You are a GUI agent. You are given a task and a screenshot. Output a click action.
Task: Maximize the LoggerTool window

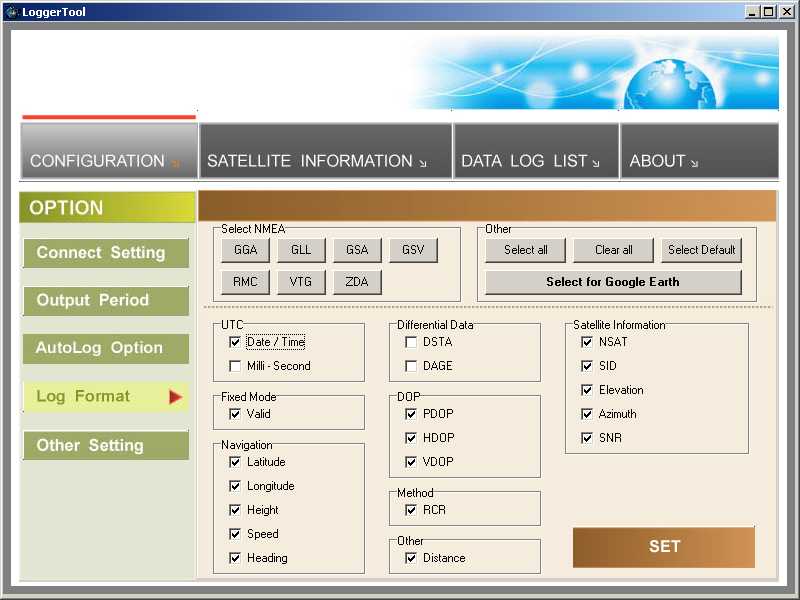(x=768, y=12)
